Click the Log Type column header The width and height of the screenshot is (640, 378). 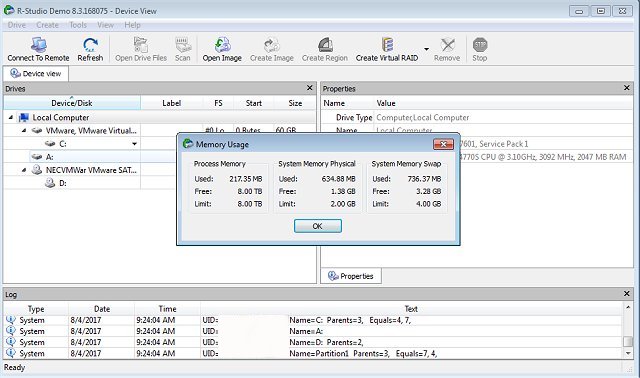[36, 309]
